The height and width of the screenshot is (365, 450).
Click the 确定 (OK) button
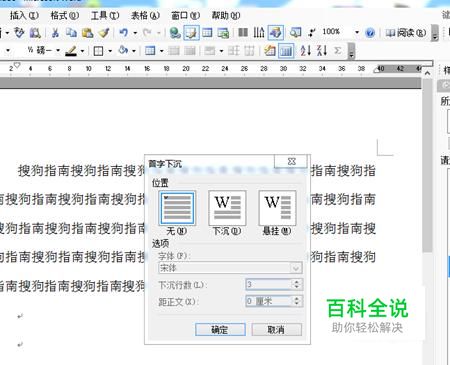pos(220,330)
